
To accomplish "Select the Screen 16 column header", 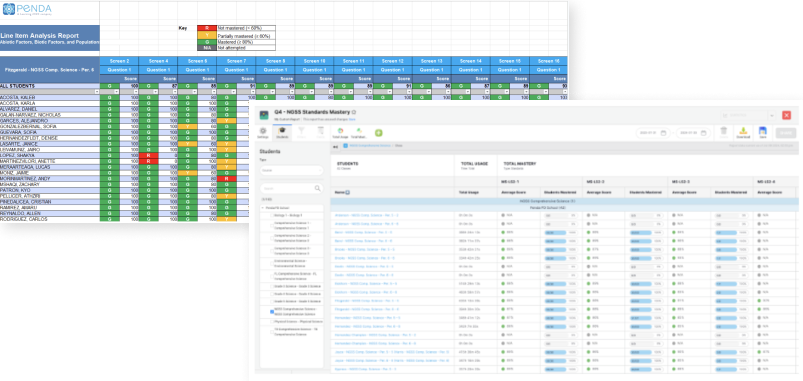I will click(548, 61).
